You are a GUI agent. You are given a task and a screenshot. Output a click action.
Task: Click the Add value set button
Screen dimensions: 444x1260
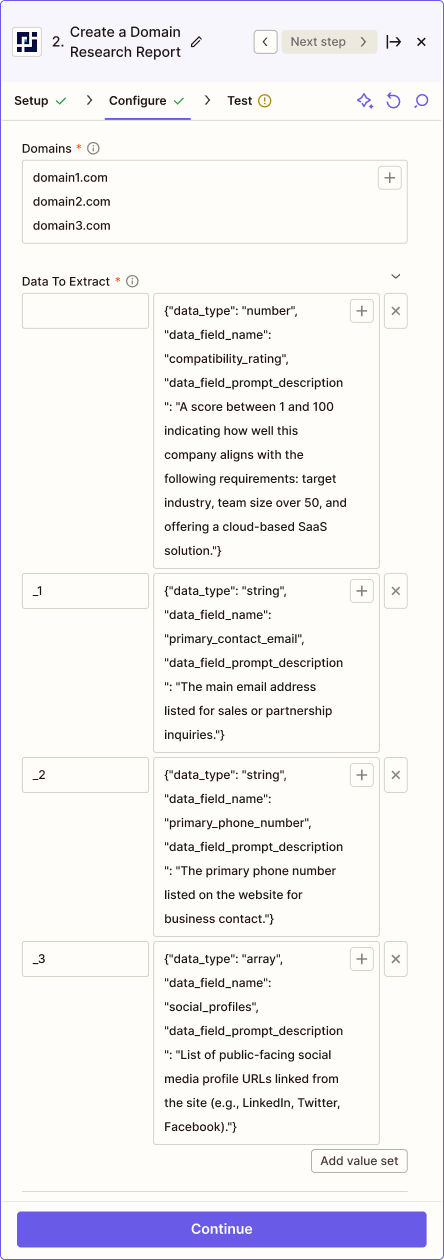pyautogui.click(x=359, y=1161)
